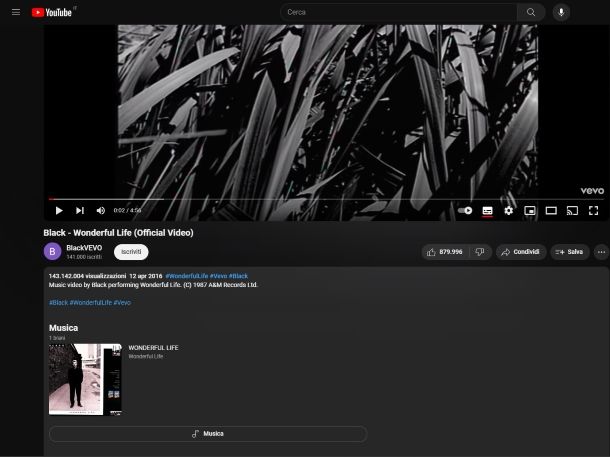Image resolution: width=610 pixels, height=457 pixels.
Task: Select the video title text
Action: coord(118,233)
